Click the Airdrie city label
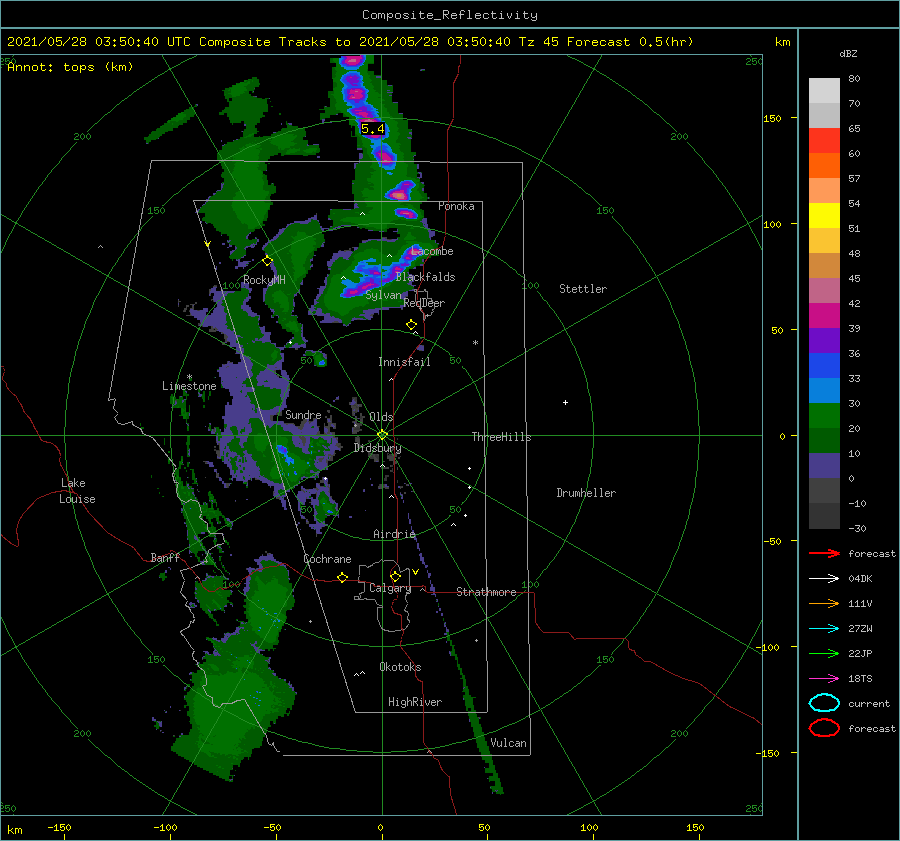The width and height of the screenshot is (900, 841). point(394,534)
